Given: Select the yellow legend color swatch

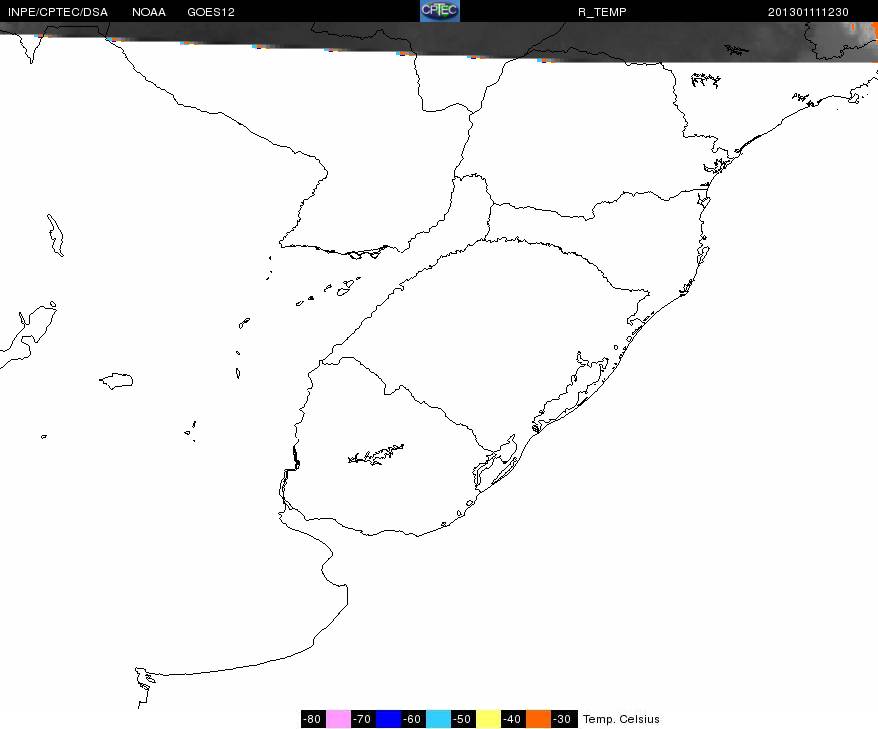Looking at the screenshot, I should (488, 719).
